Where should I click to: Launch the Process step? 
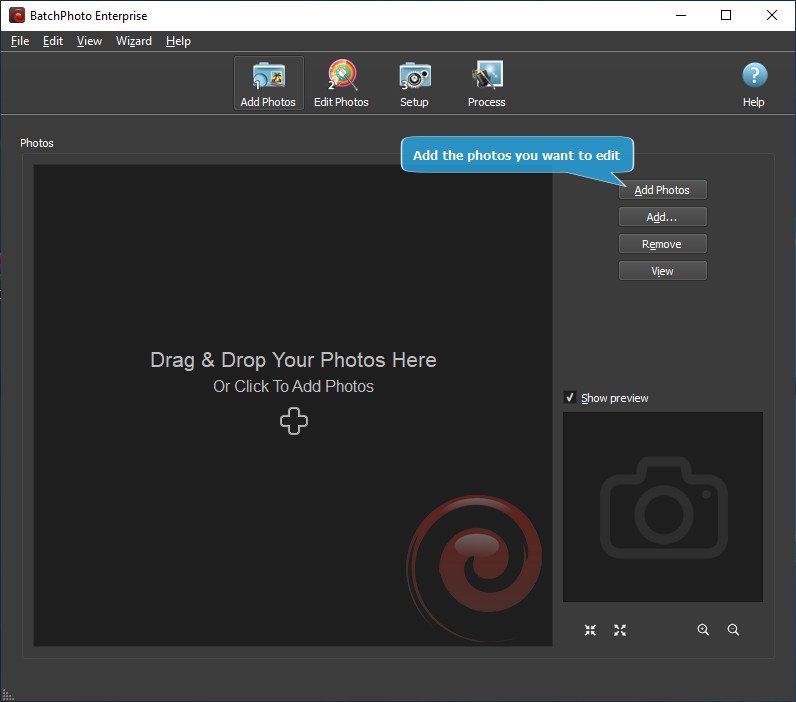pos(486,83)
